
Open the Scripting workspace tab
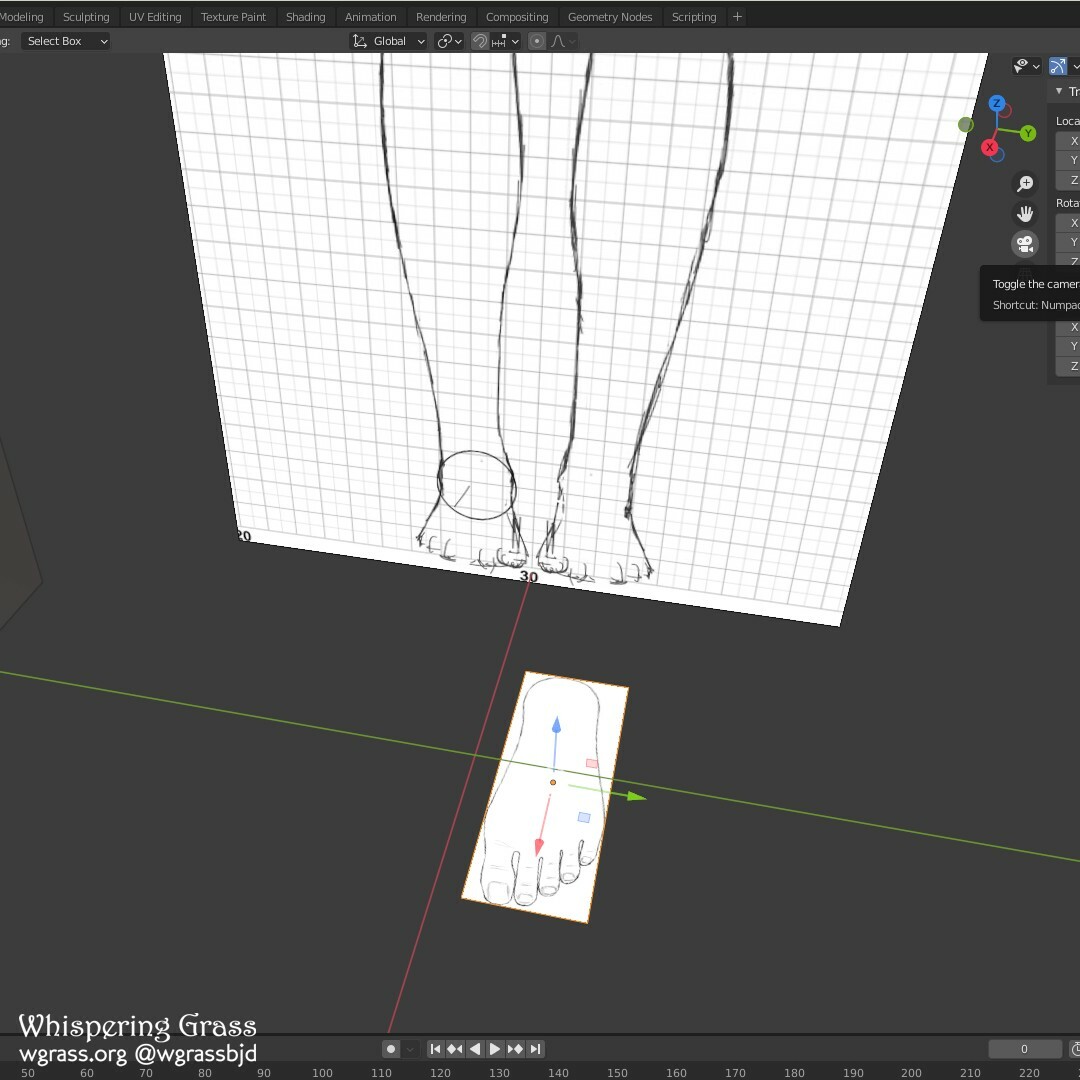pyautogui.click(x=694, y=17)
